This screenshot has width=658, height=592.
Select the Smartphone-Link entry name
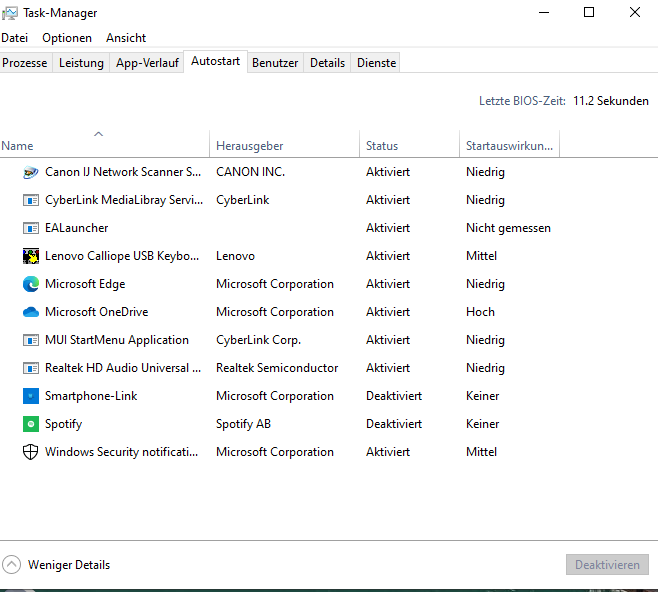tap(91, 396)
